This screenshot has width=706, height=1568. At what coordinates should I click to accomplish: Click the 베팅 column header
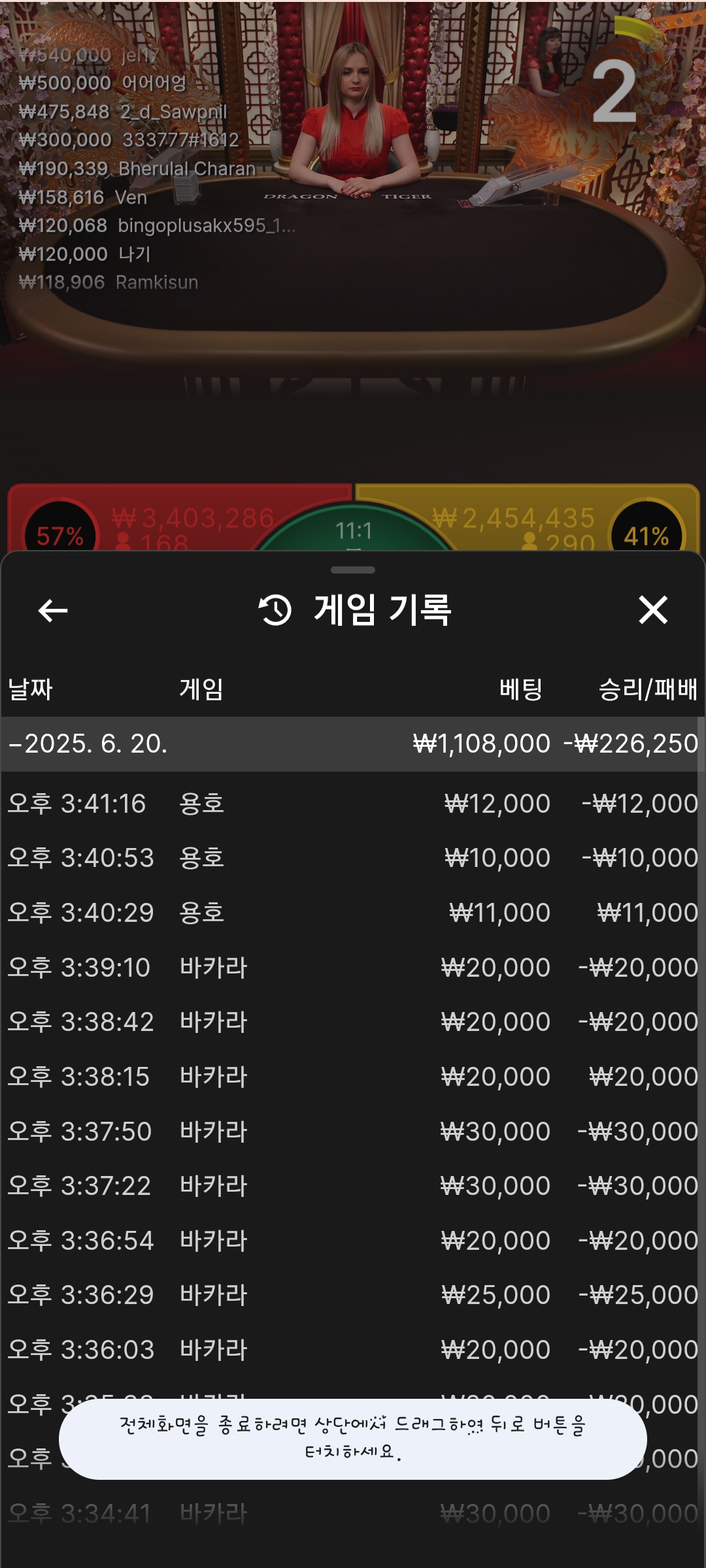pos(521,689)
